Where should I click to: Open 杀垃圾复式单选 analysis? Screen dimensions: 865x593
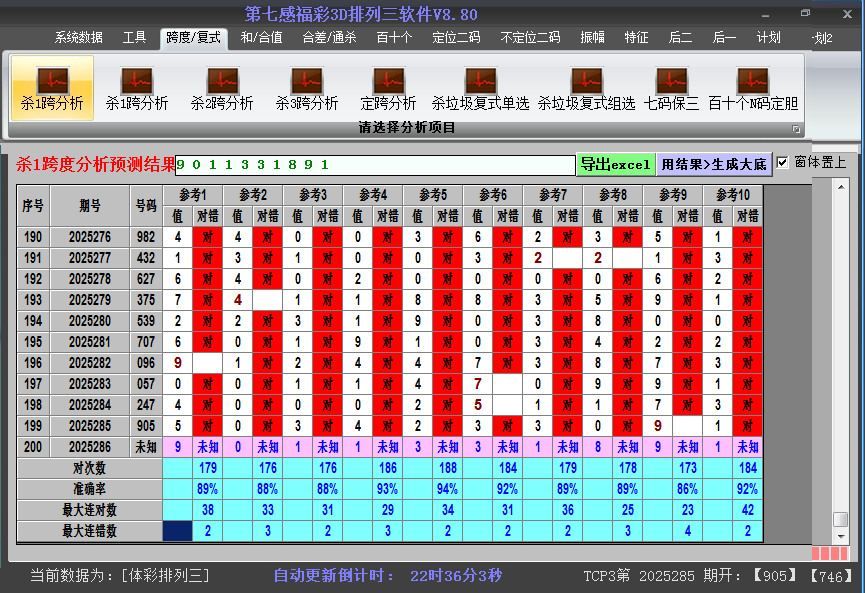(x=480, y=88)
